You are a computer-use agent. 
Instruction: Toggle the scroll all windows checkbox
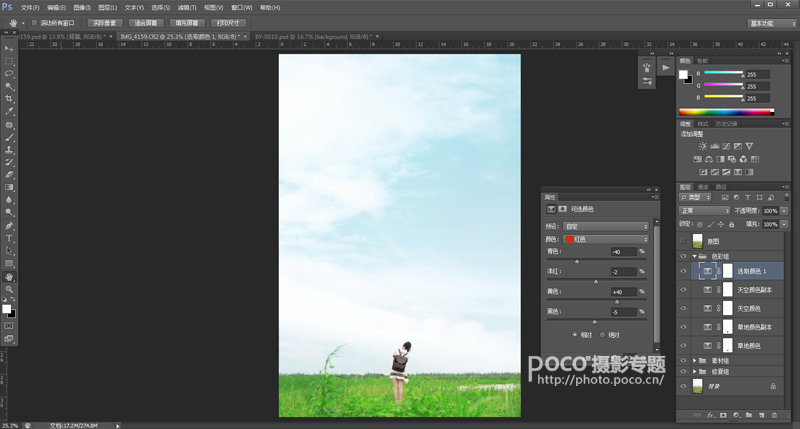click(x=35, y=23)
